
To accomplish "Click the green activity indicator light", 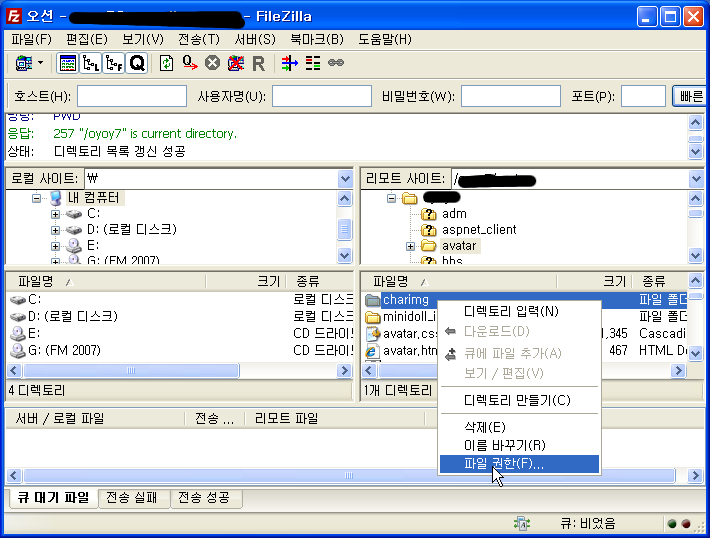I will [x=672, y=524].
